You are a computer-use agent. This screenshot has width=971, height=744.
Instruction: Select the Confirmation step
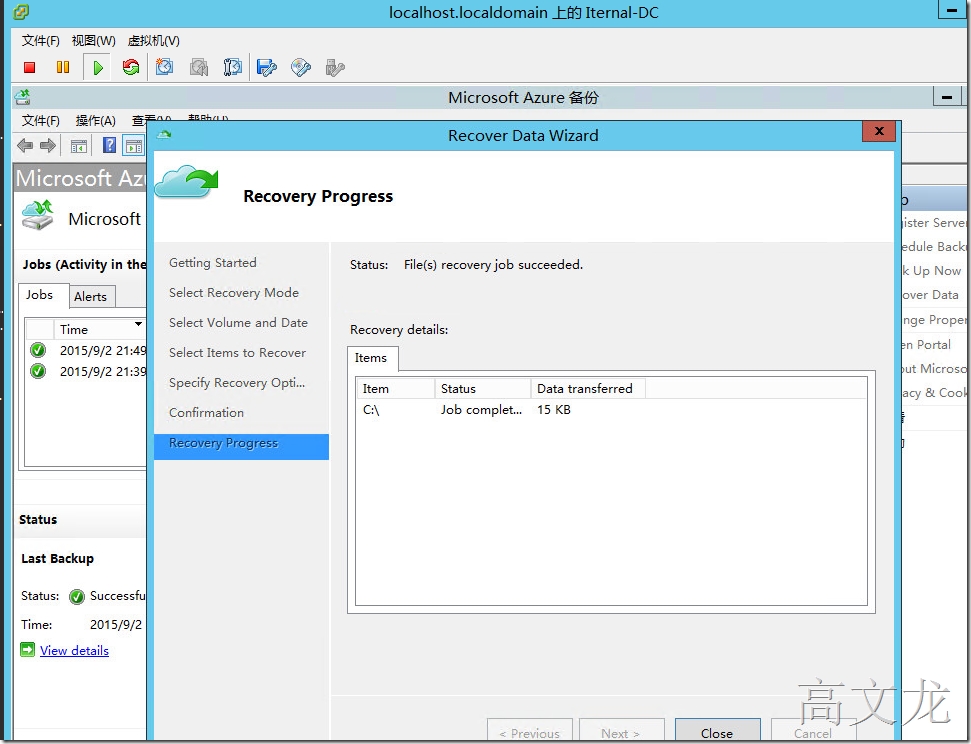point(206,413)
